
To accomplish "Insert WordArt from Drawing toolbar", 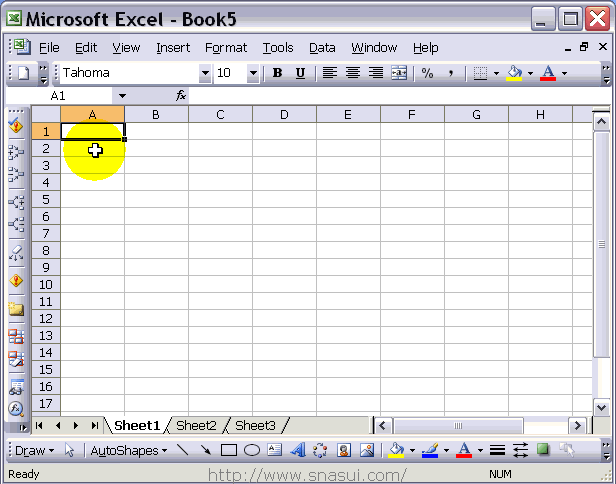I will 297,450.
